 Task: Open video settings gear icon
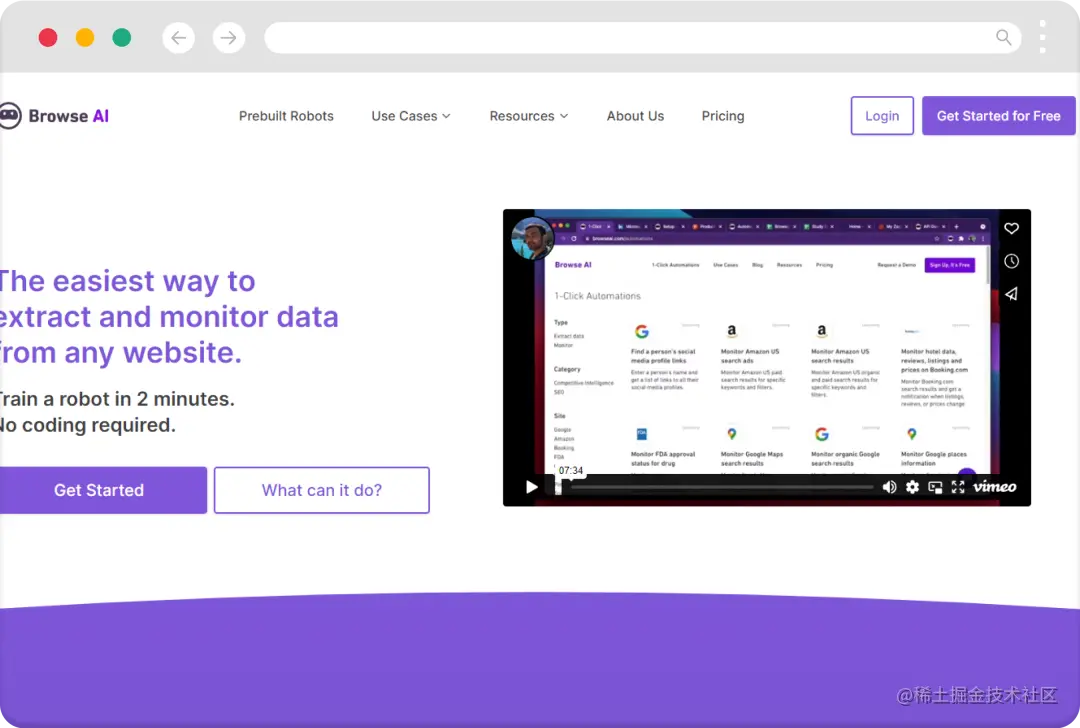912,487
